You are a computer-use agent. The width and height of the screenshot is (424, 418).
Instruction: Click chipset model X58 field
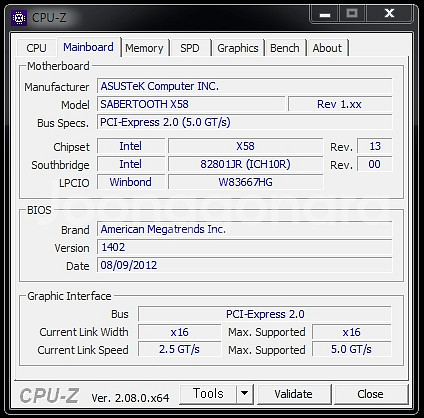click(246, 146)
